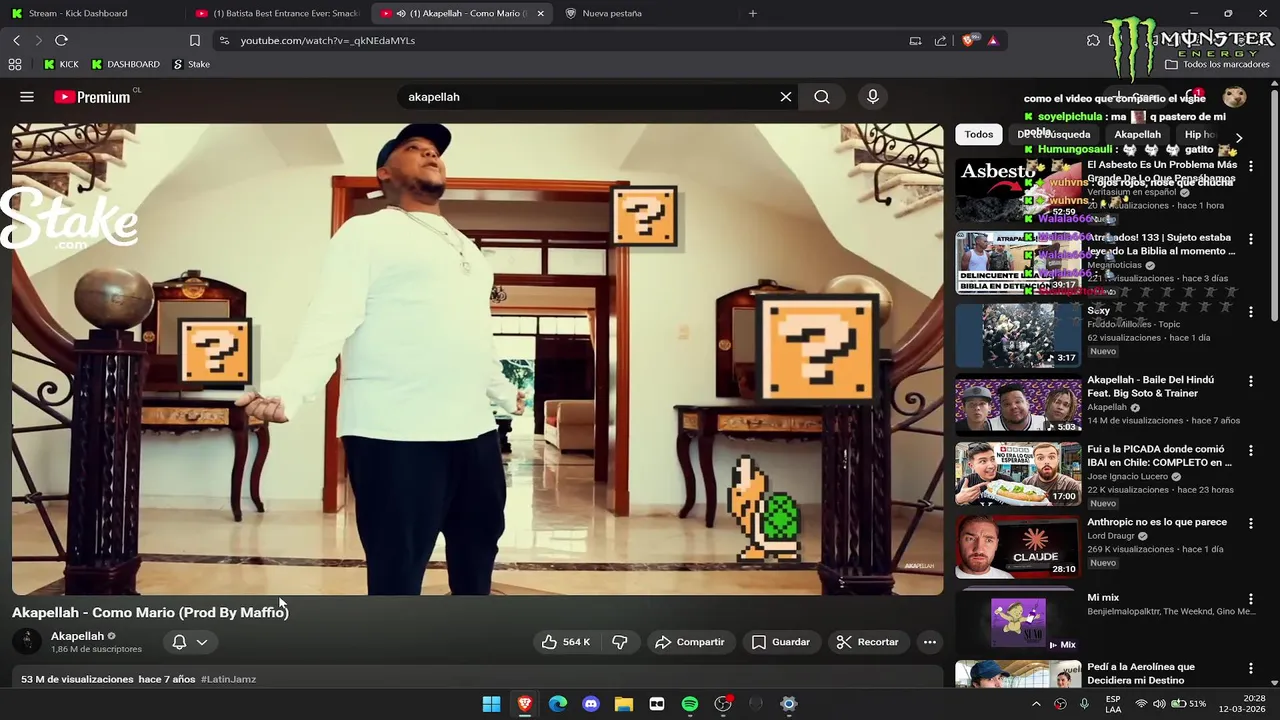Go to YouTube Premium home logo
The height and width of the screenshot is (720, 1280).
(92, 97)
